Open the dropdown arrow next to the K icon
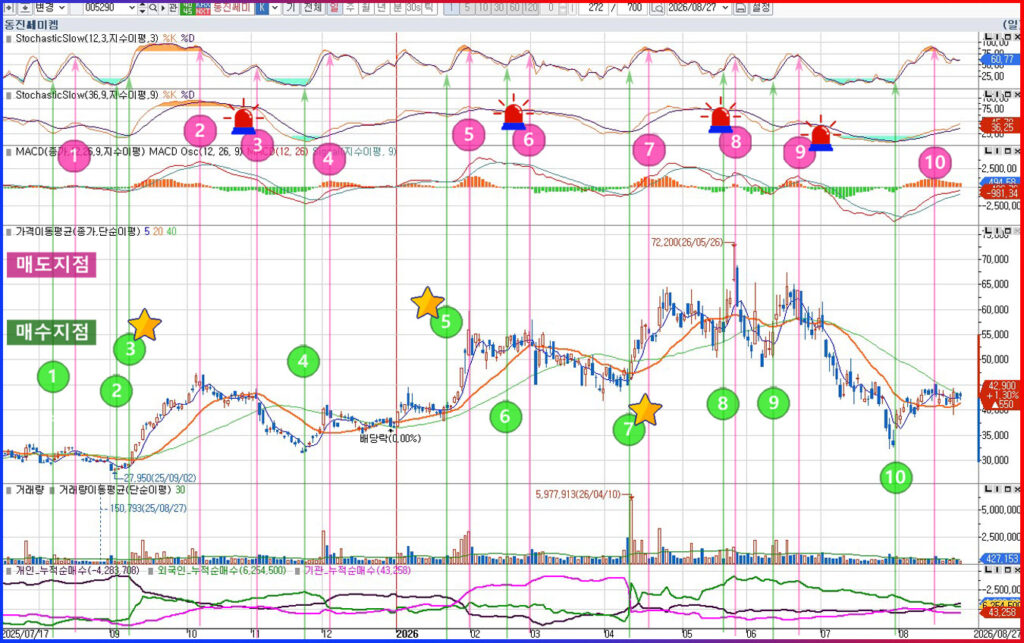The width and height of the screenshot is (1024, 643). click(275, 8)
